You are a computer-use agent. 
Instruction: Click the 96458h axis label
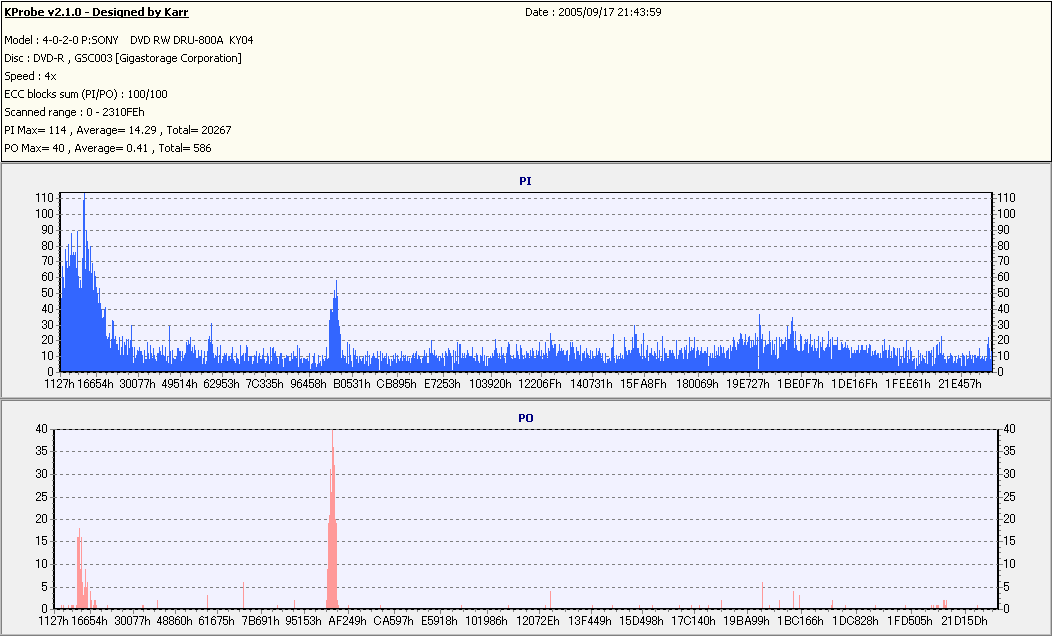point(308,384)
